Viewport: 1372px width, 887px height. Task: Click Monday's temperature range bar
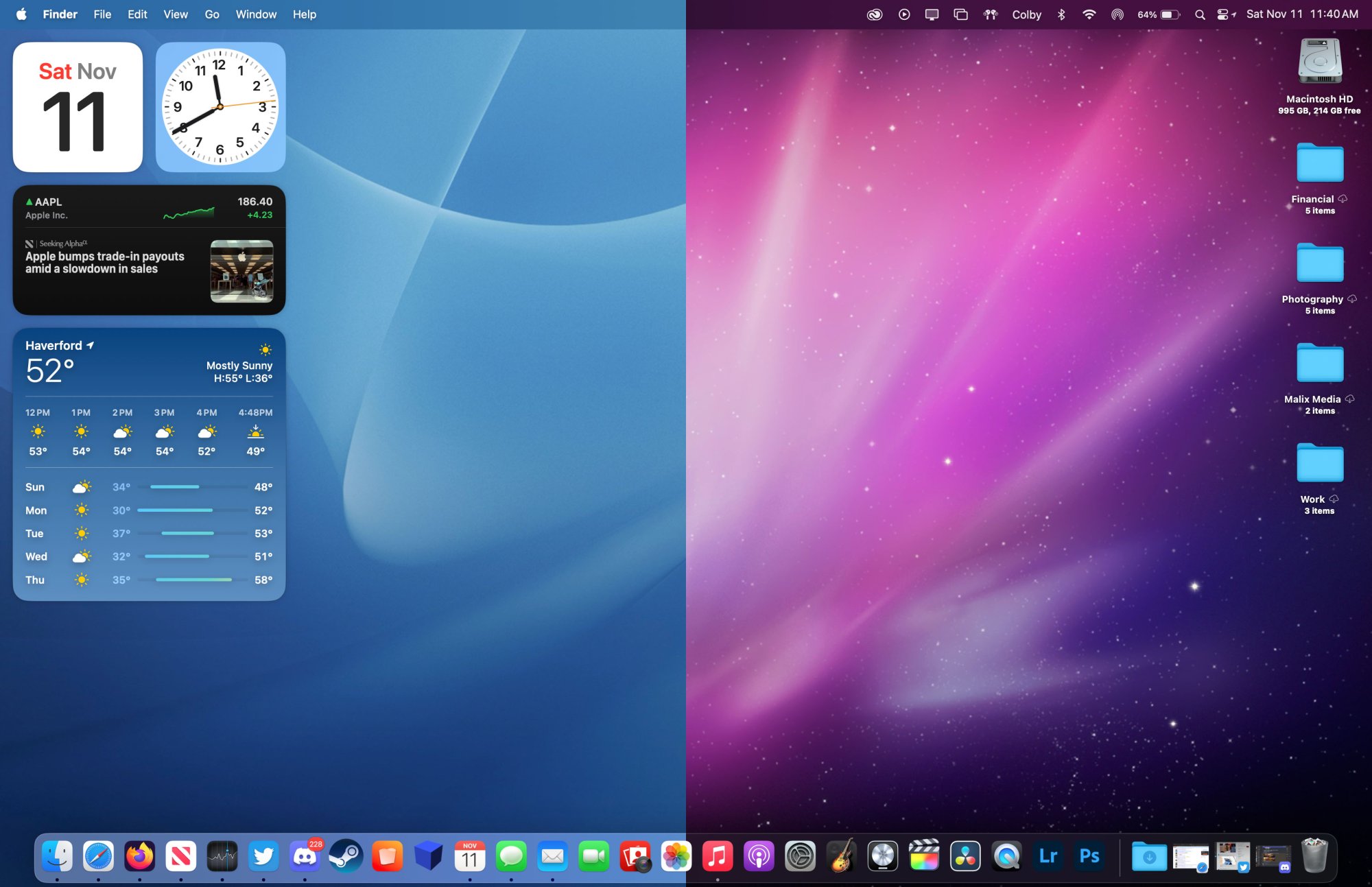[175, 510]
